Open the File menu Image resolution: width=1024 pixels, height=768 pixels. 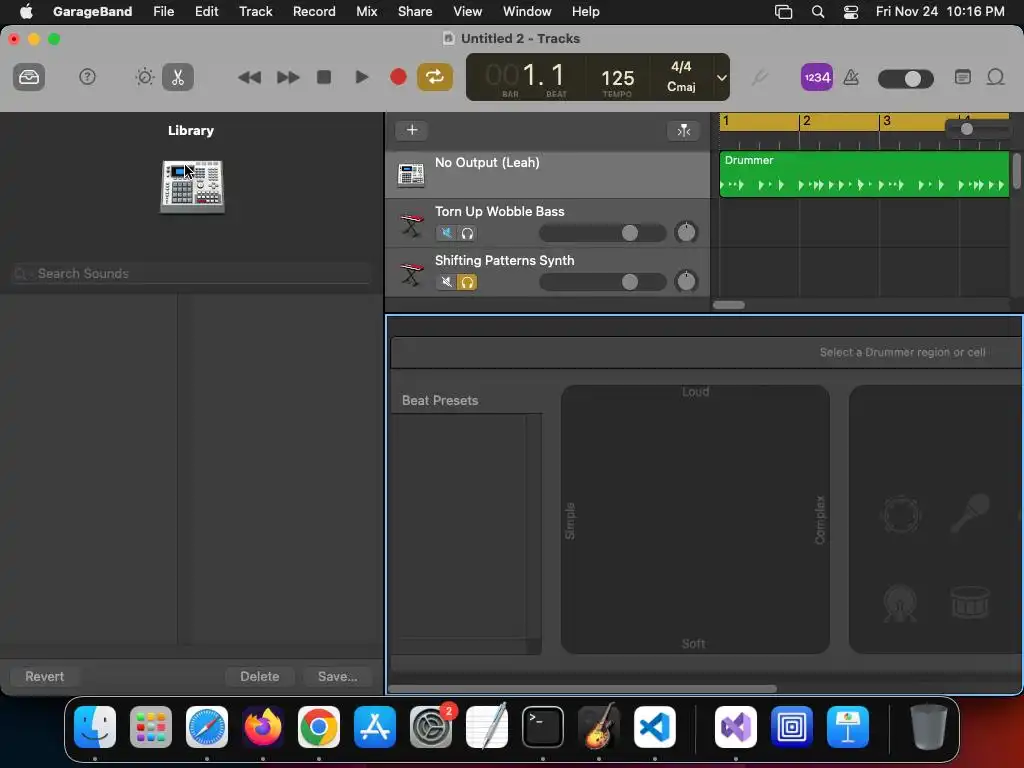(x=163, y=11)
